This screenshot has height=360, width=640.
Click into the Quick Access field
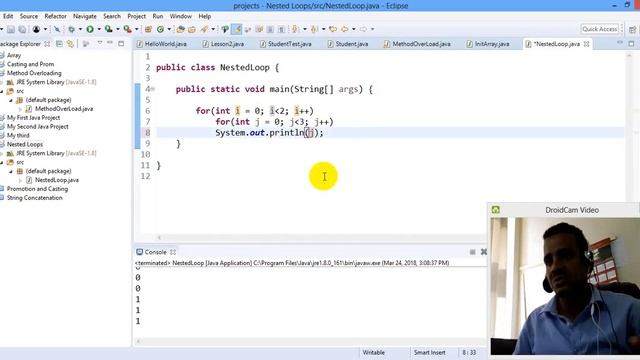point(600,29)
